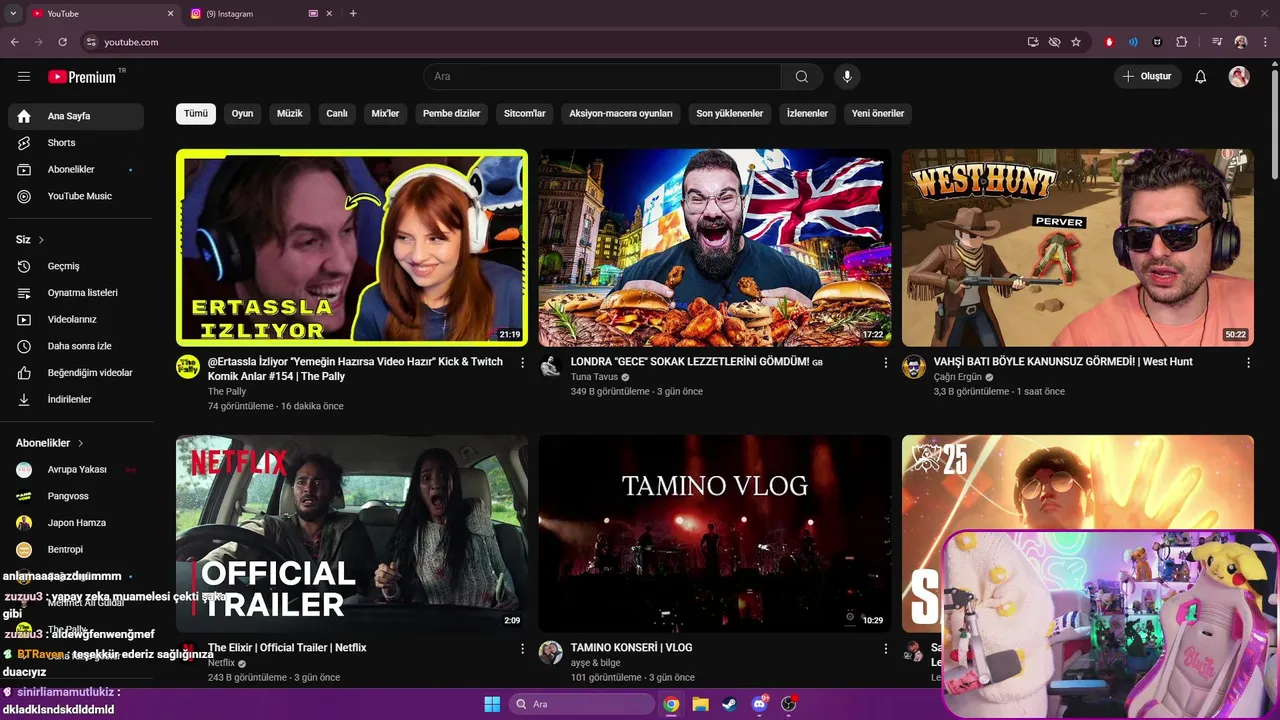Open more options for Londra video
The height and width of the screenshot is (720, 1280).
coord(885,363)
